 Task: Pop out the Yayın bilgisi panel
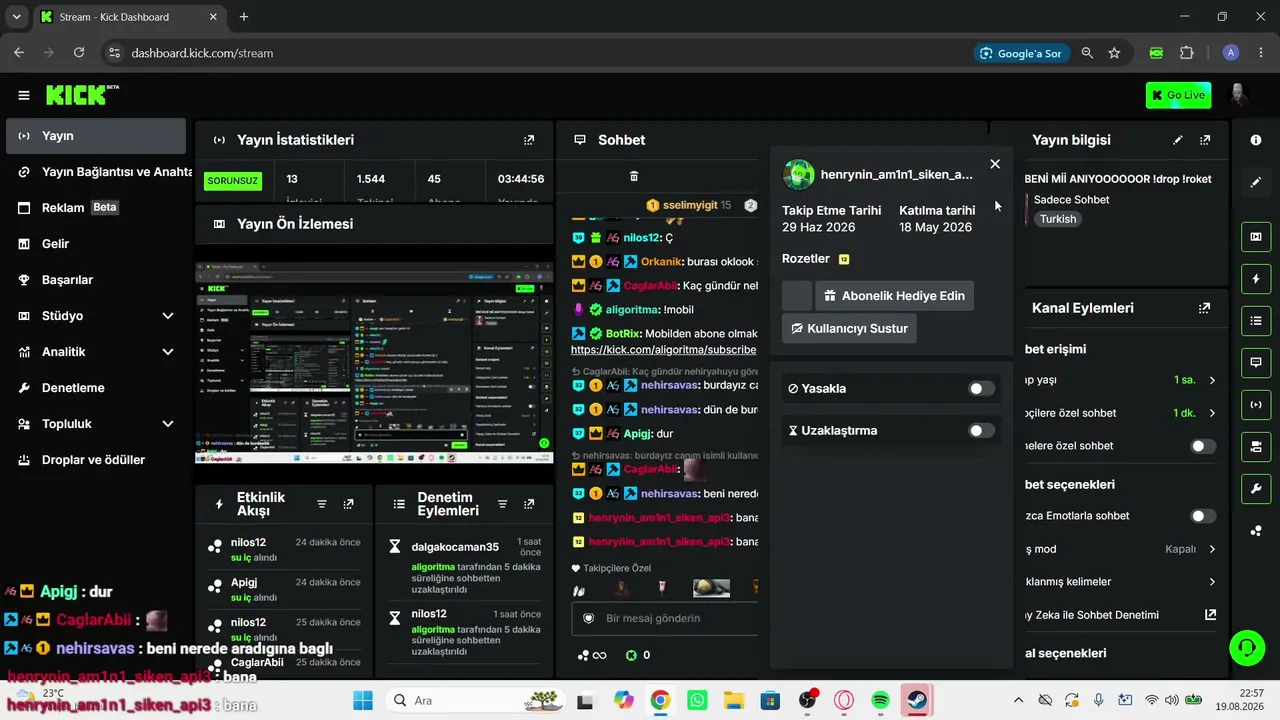pyautogui.click(x=1205, y=140)
